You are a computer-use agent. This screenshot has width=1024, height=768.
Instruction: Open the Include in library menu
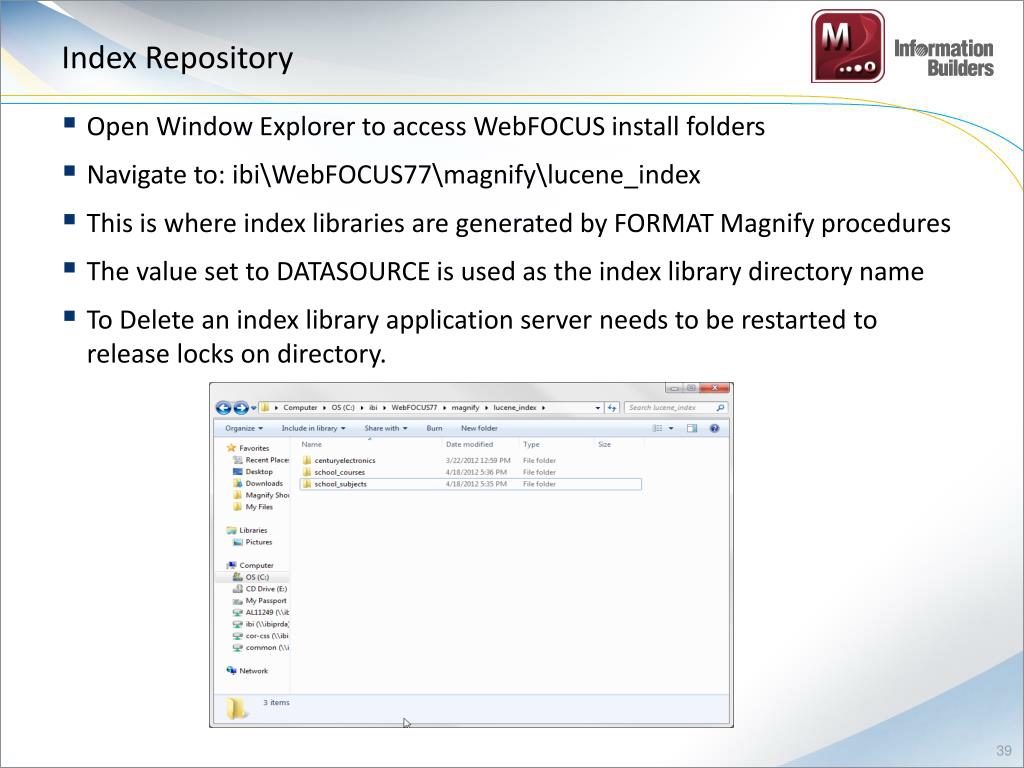pyautogui.click(x=313, y=428)
